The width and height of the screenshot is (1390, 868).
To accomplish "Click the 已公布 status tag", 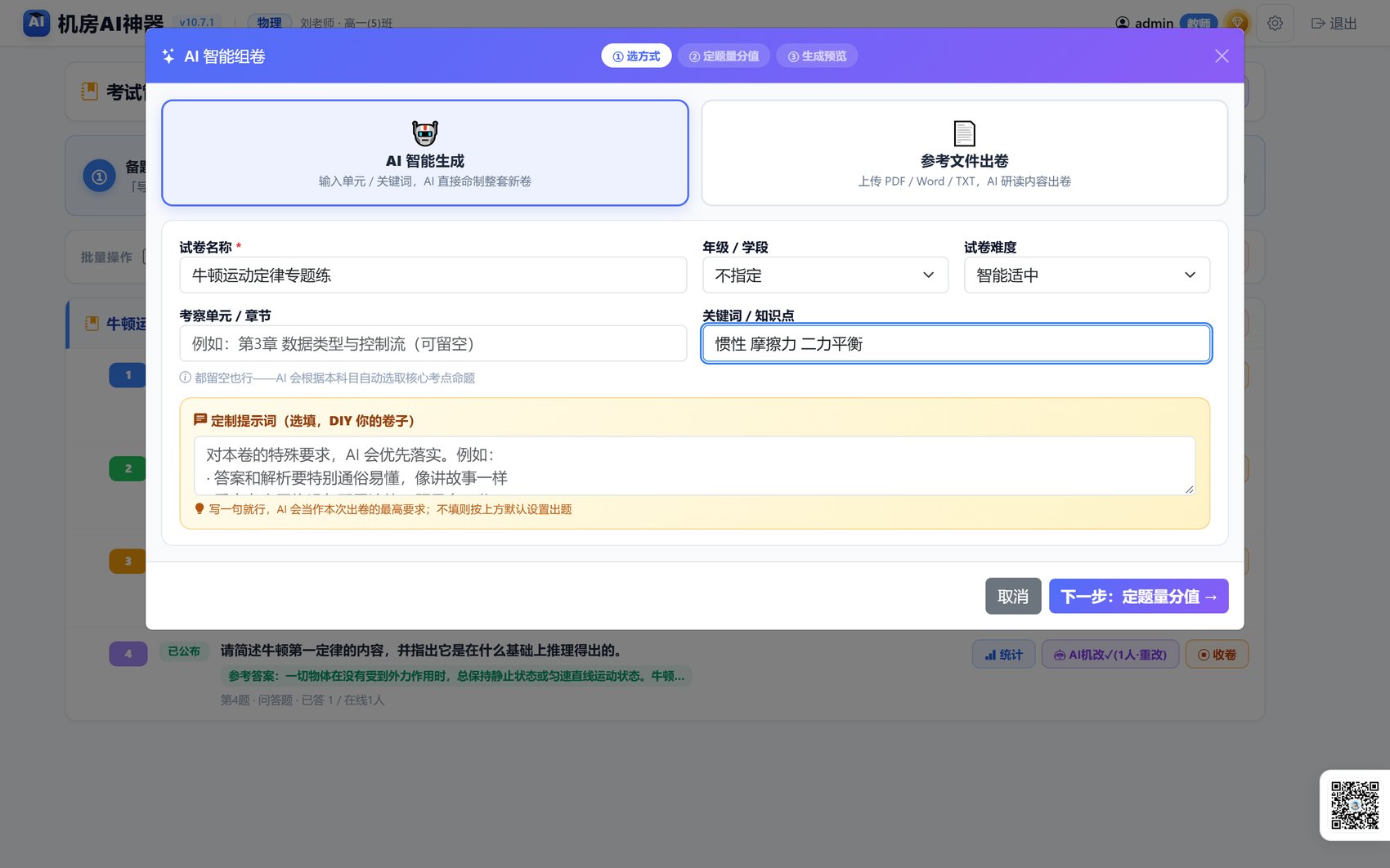I will tap(184, 651).
